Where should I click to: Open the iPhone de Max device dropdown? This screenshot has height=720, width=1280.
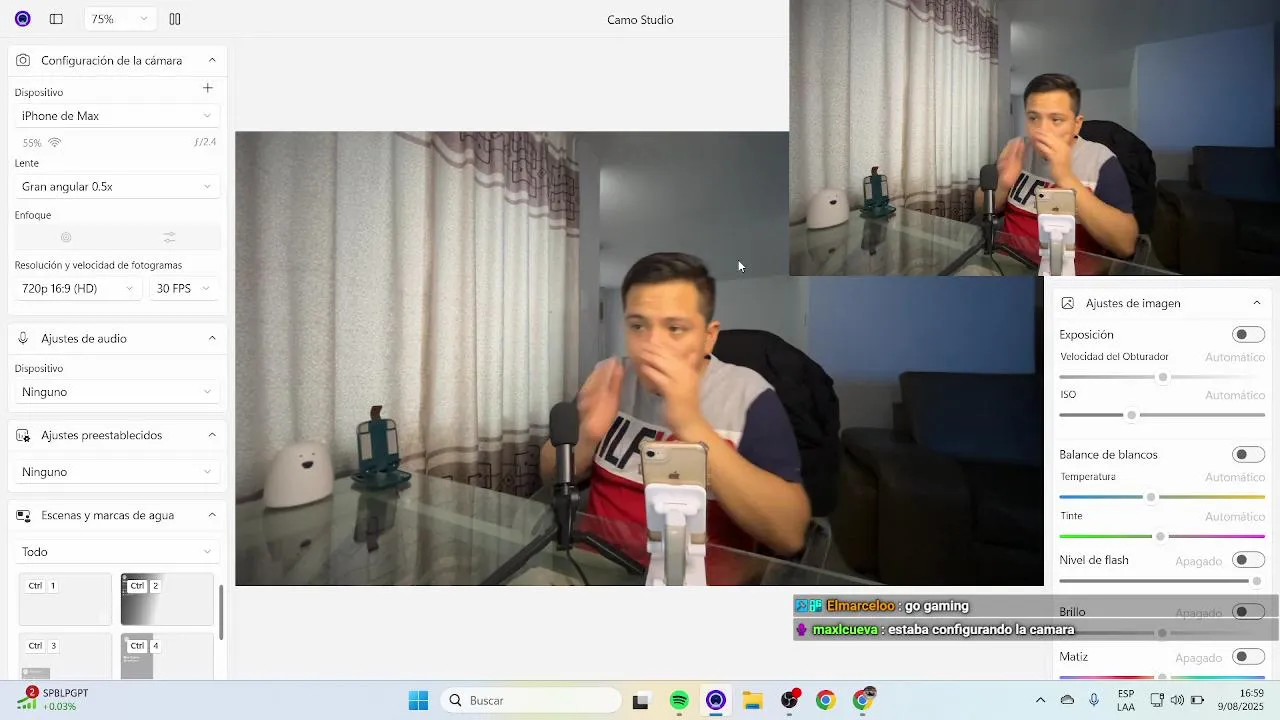tap(117, 116)
